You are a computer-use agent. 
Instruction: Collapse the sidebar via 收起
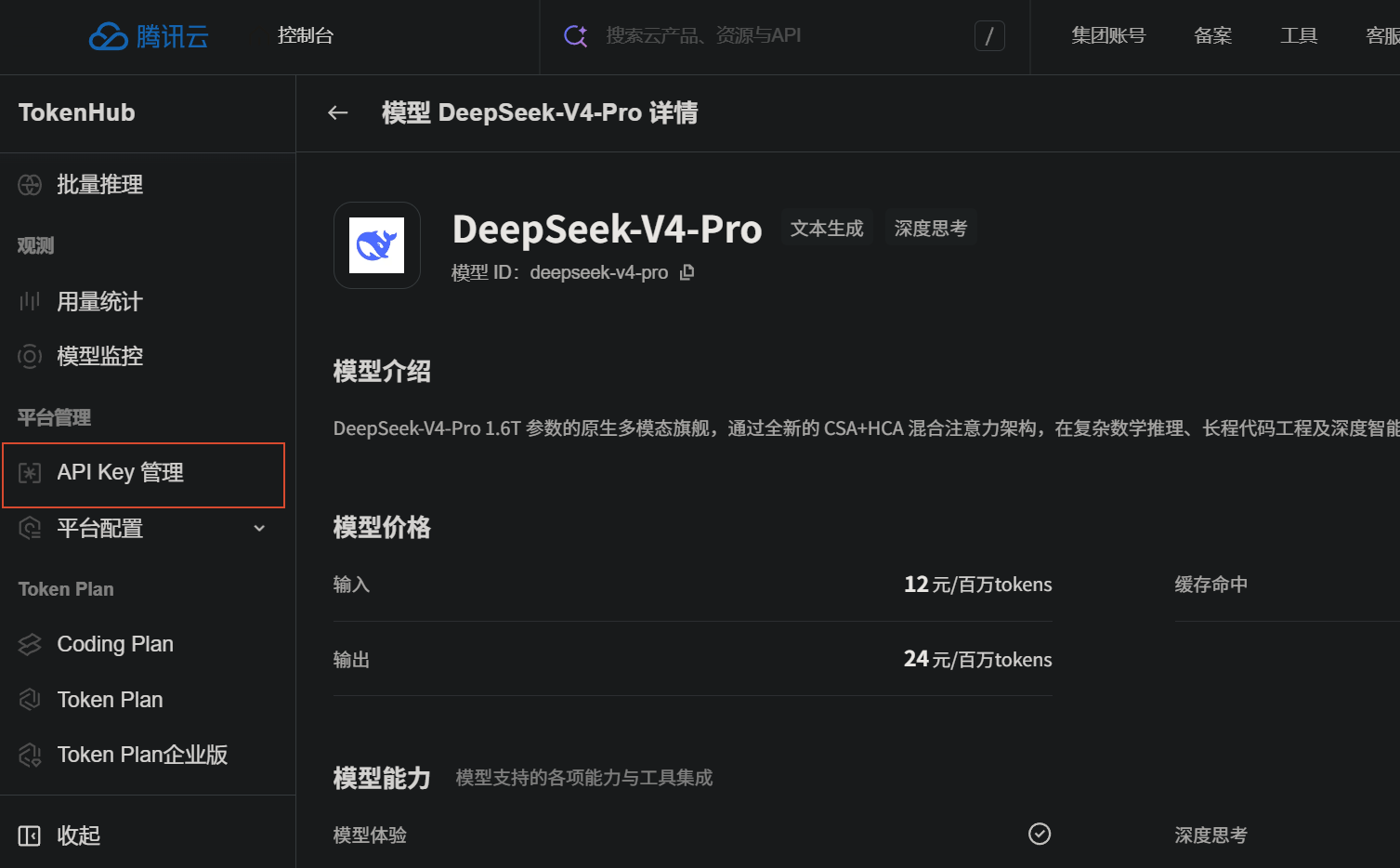(x=79, y=835)
